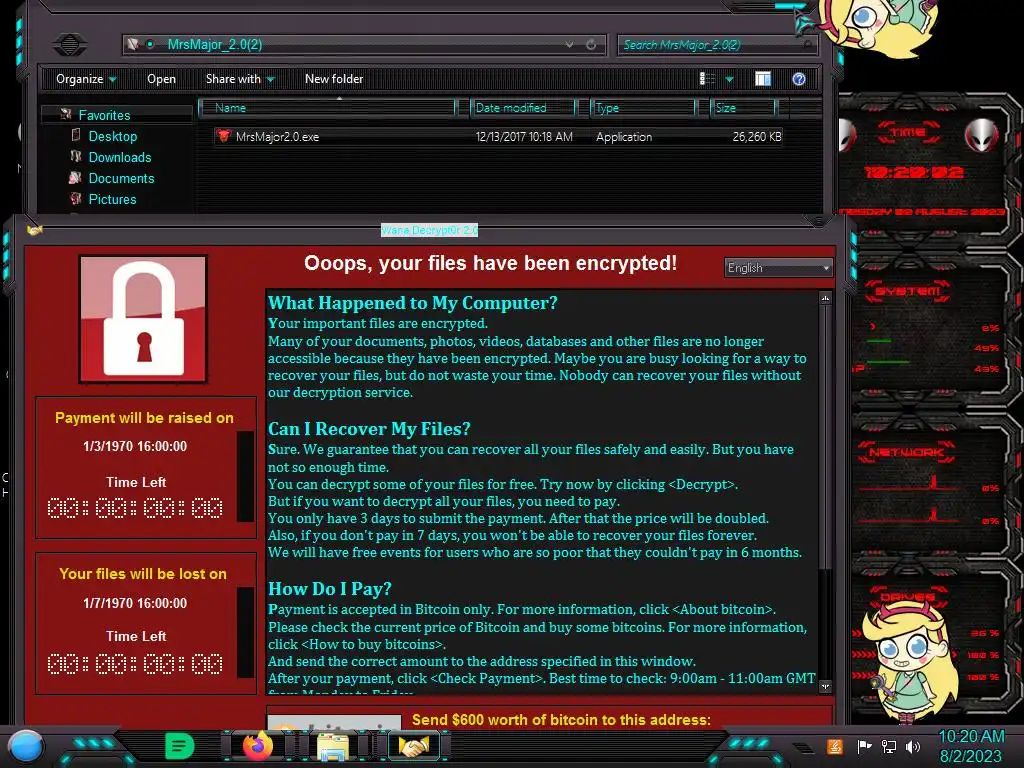
Task: Click 'Can I Recover My Files?' heading
Action: 369,429
